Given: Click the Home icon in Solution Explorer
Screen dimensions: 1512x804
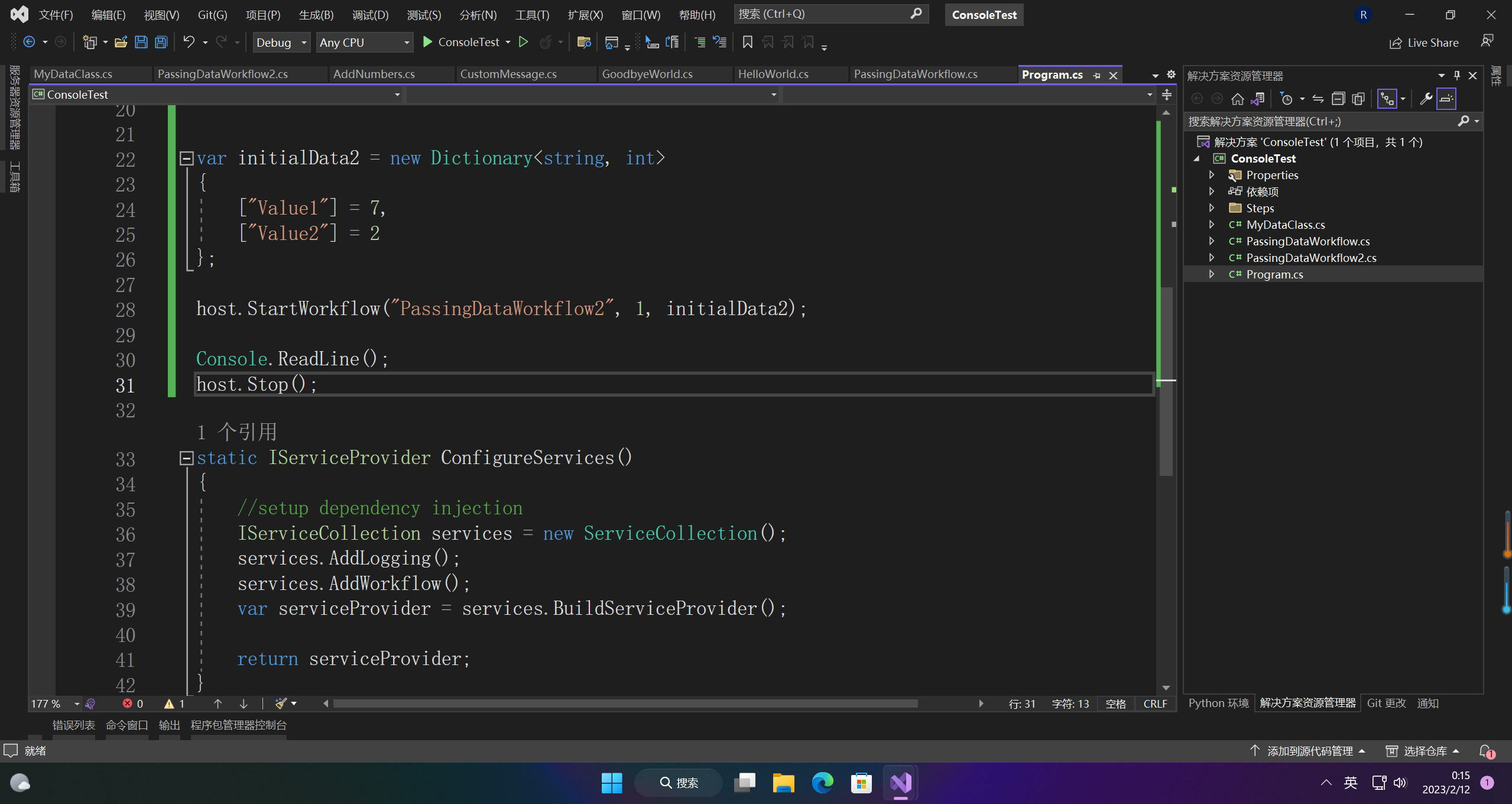Looking at the screenshot, I should point(1237,99).
